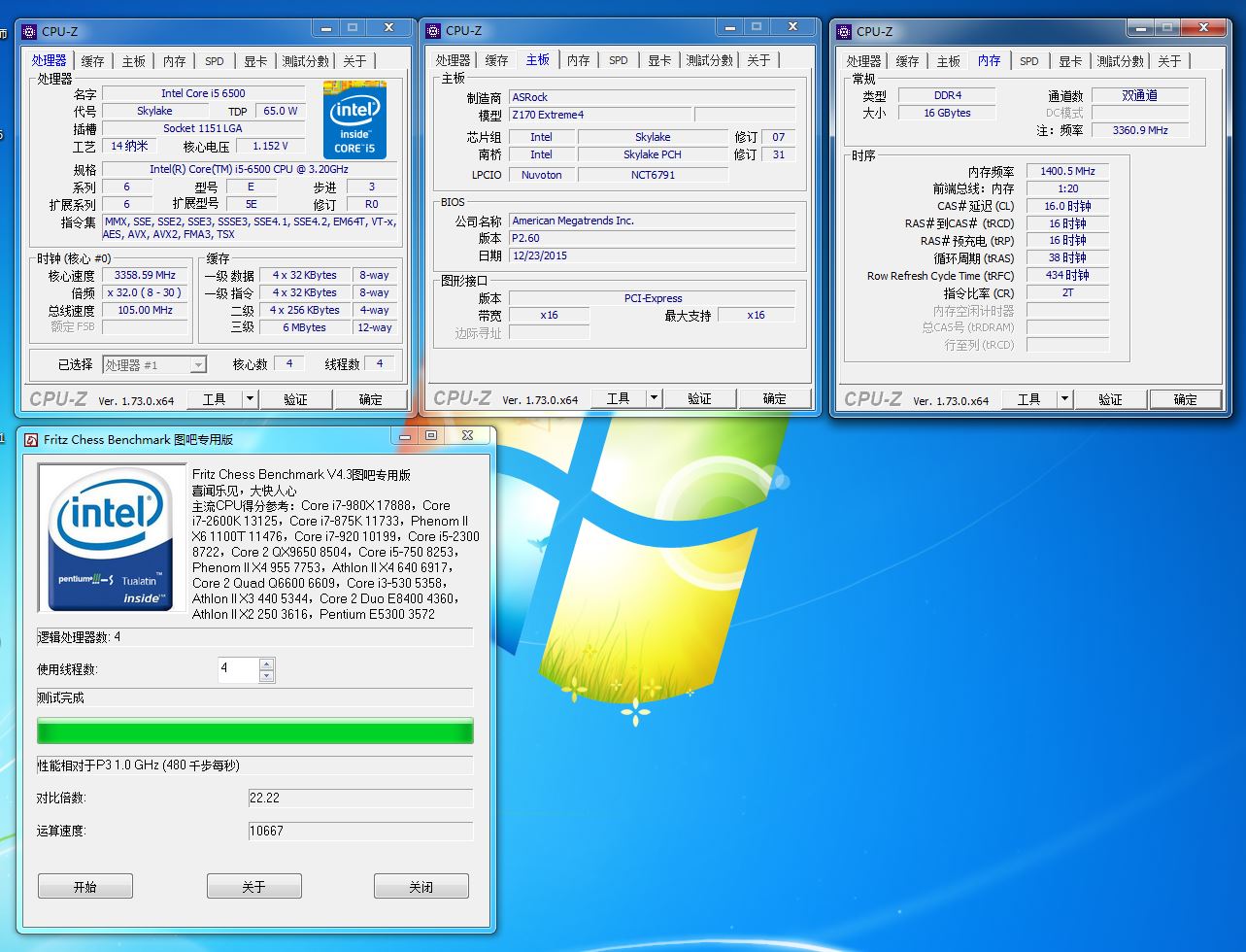Viewport: 1246px width, 952px height.
Task: Switch to 显卡 tab in mainboard CPU-Z window
Action: coord(659,60)
